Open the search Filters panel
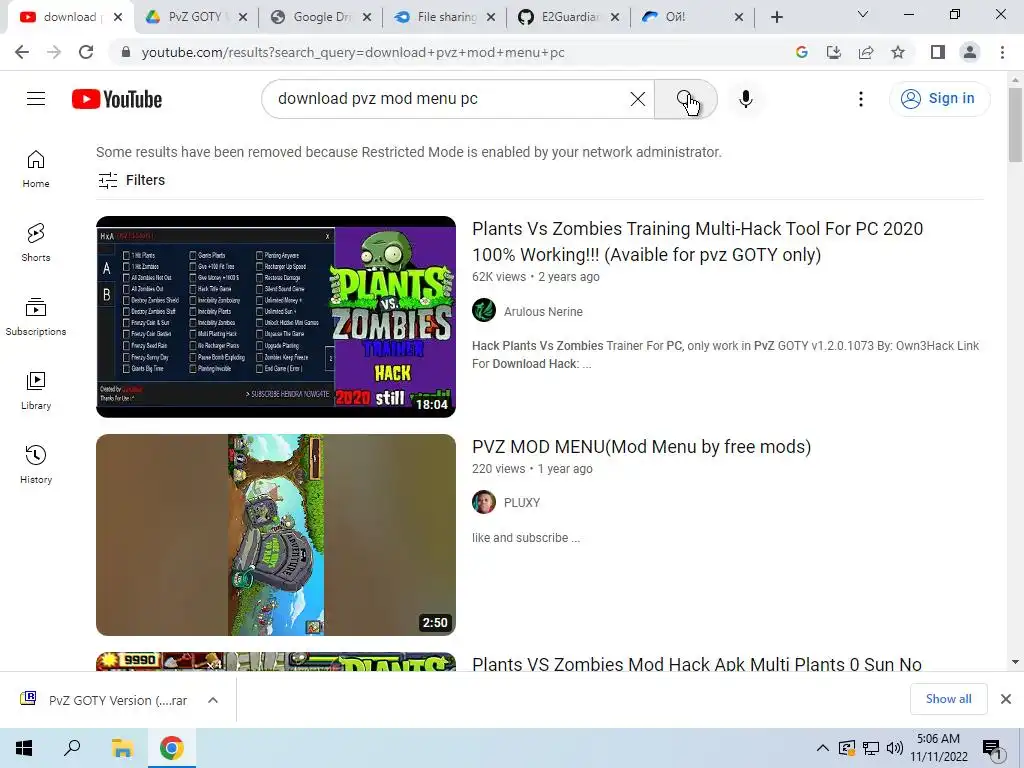 click(131, 180)
